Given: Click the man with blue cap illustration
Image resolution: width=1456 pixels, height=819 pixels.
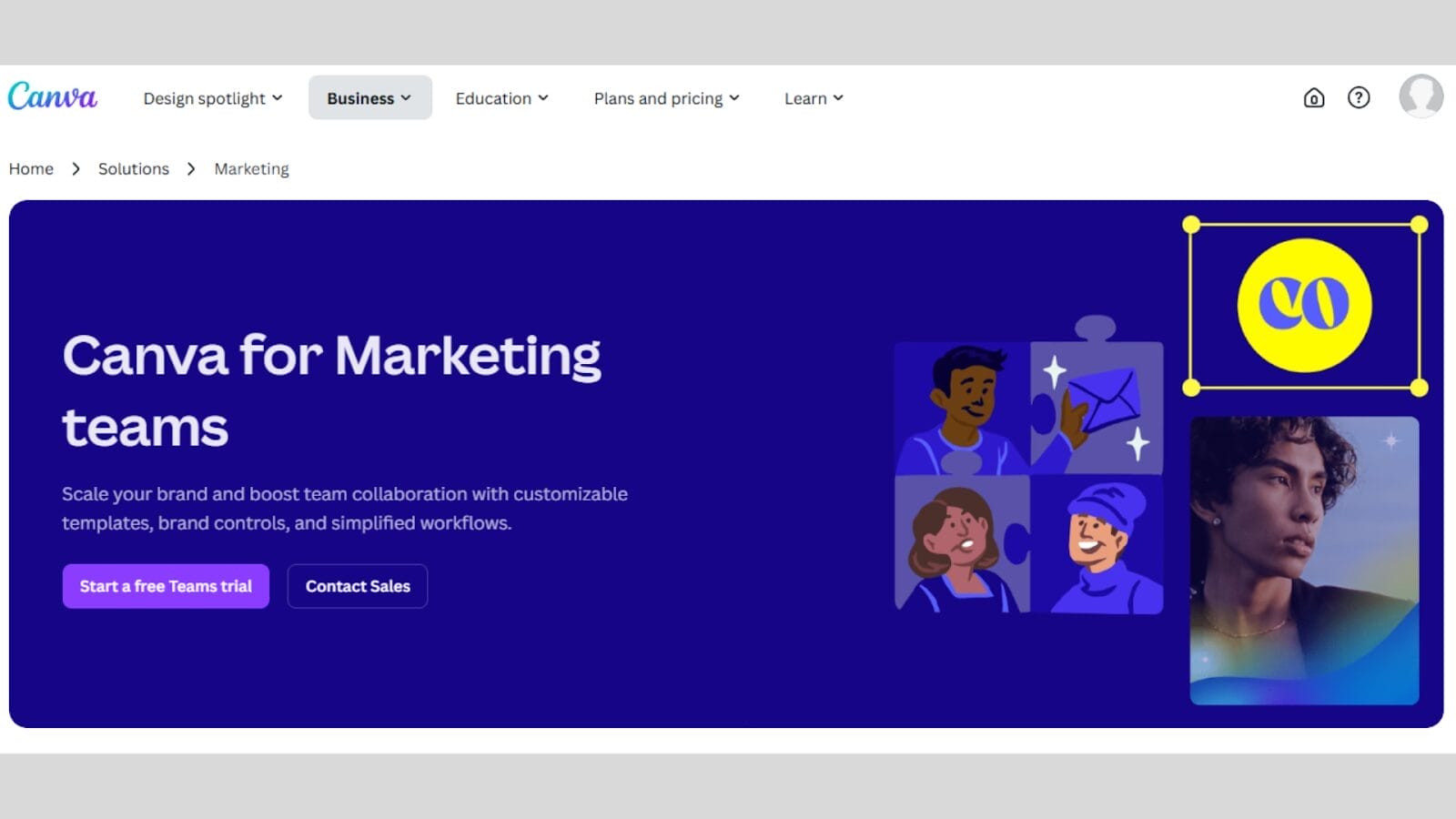Looking at the screenshot, I should point(1099,546).
